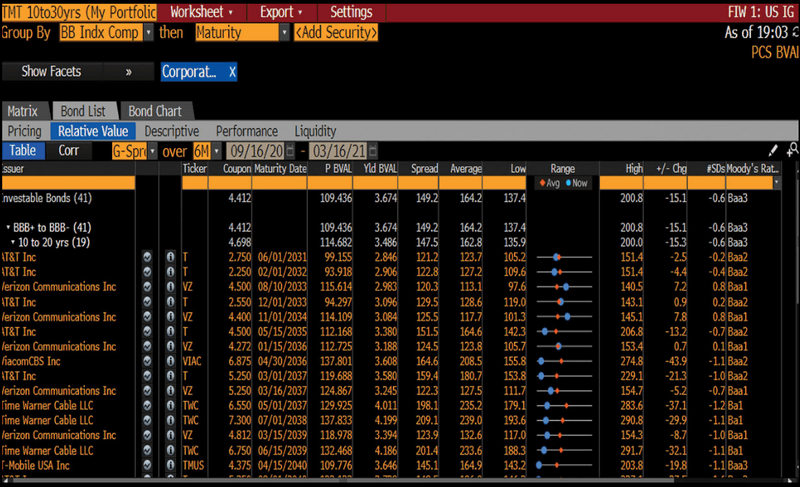Open the Settings menu

351,12
